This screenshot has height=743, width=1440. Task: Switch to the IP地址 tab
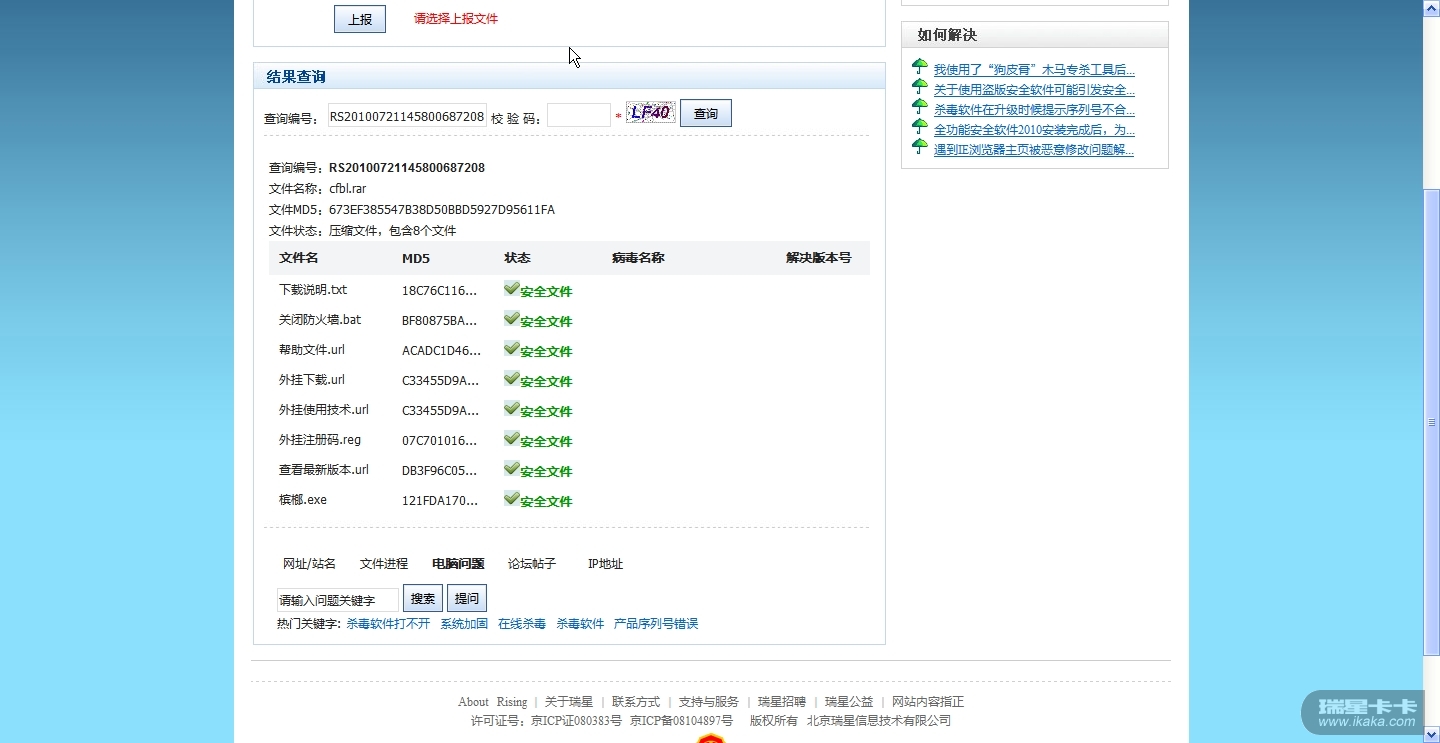tap(605, 564)
